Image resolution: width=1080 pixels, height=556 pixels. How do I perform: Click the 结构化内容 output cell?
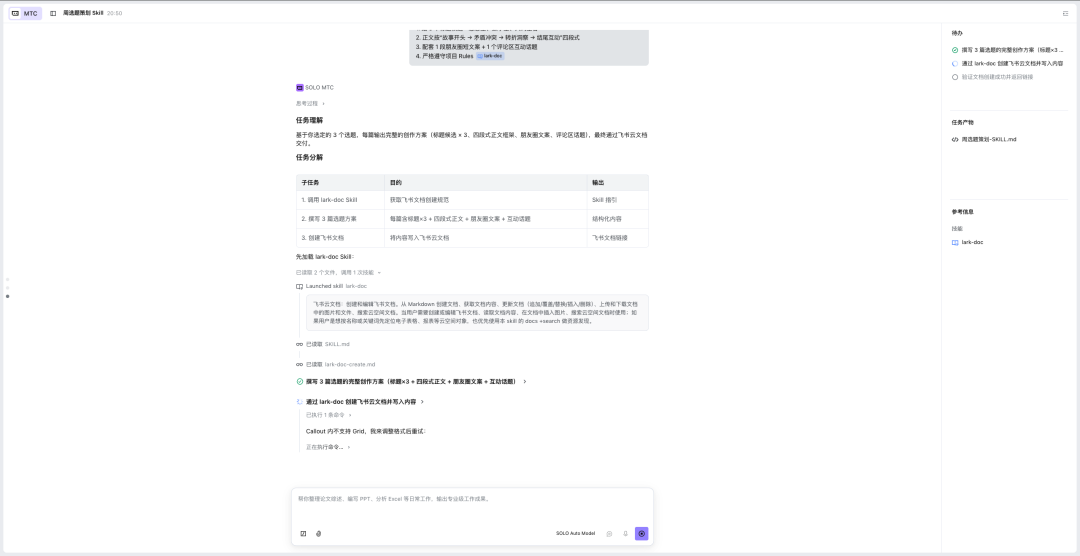coord(617,218)
